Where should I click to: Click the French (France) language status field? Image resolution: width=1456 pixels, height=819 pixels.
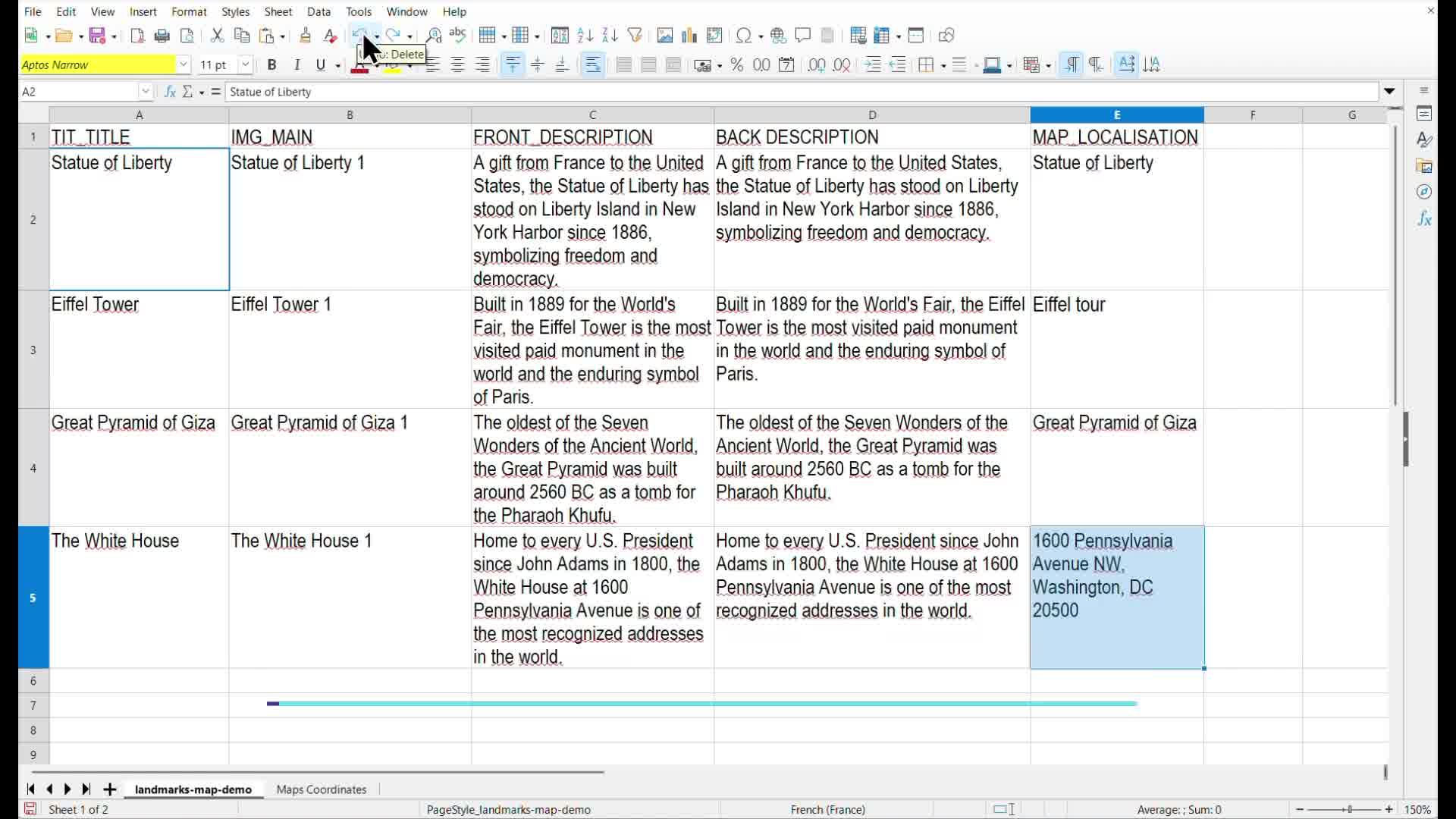pyautogui.click(x=827, y=810)
